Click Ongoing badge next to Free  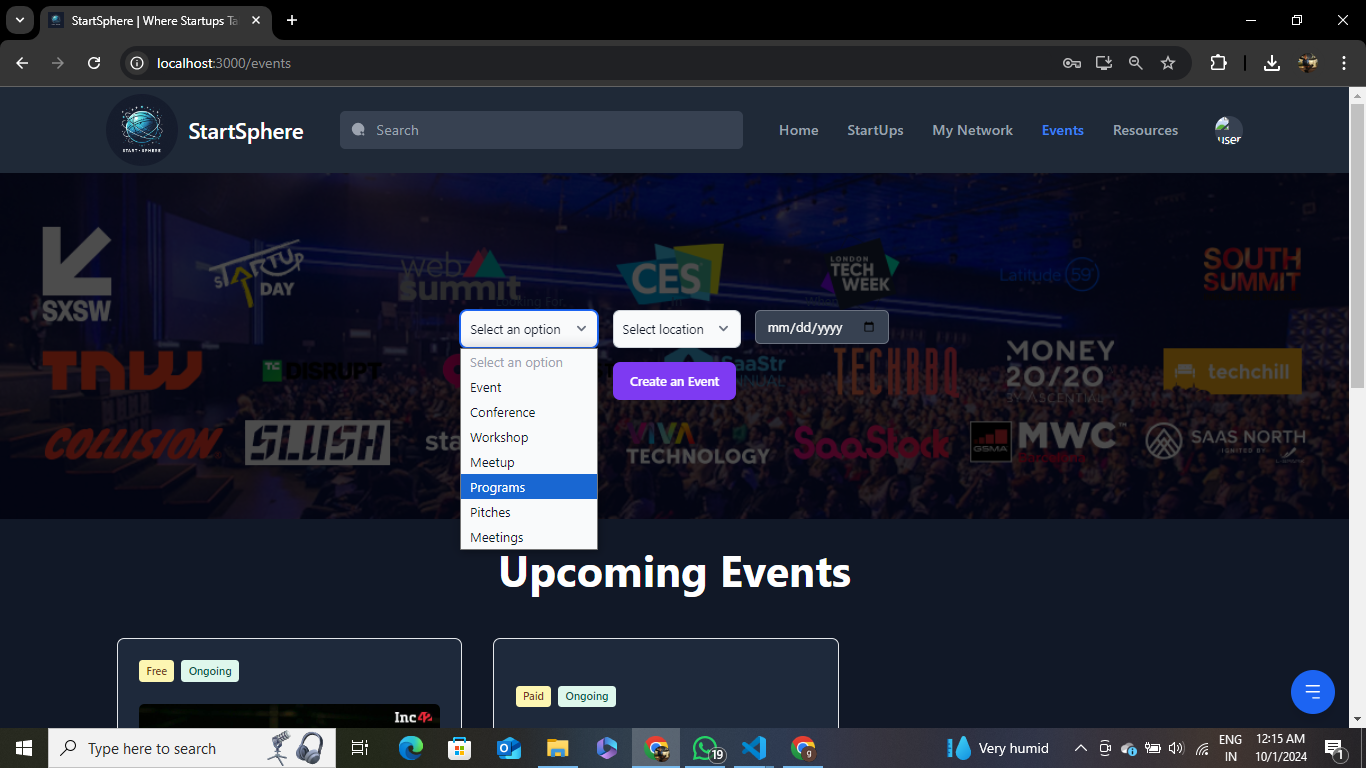210,671
